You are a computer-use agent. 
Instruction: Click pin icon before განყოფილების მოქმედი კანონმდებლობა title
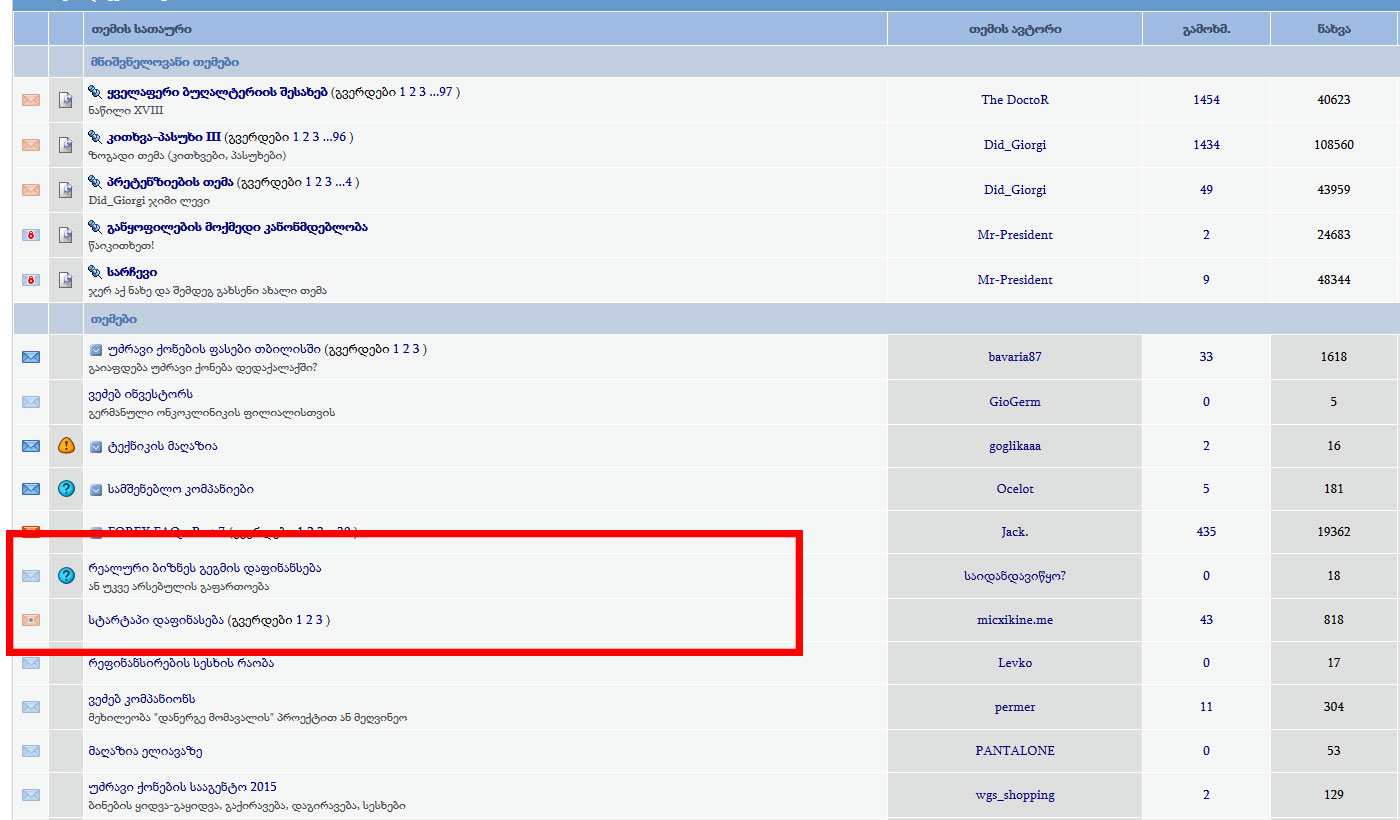(95, 227)
